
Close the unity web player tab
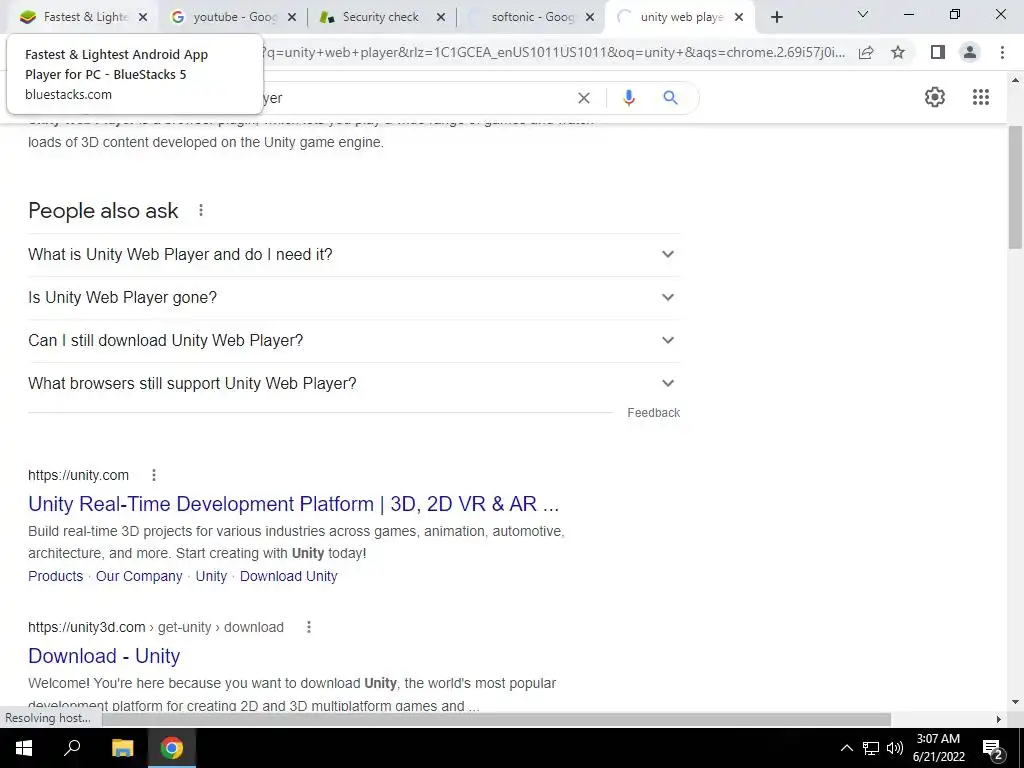[739, 18]
